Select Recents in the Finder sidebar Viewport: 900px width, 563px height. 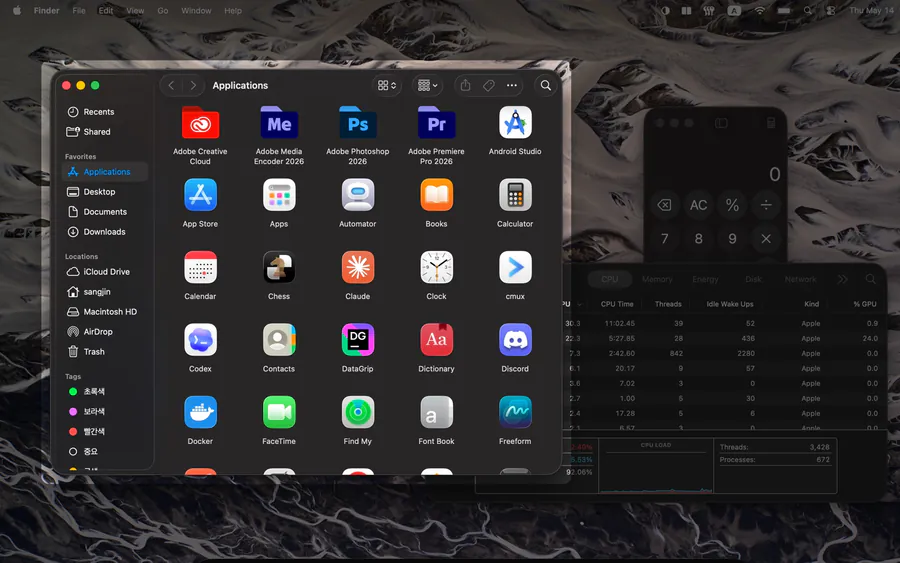coord(105,112)
